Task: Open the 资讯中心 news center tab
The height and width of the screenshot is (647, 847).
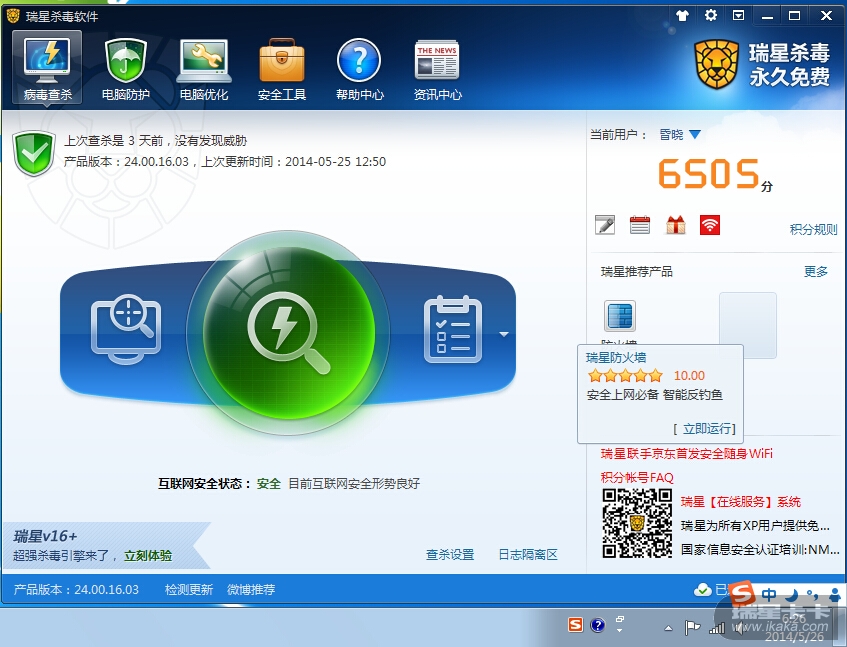Action: point(438,69)
